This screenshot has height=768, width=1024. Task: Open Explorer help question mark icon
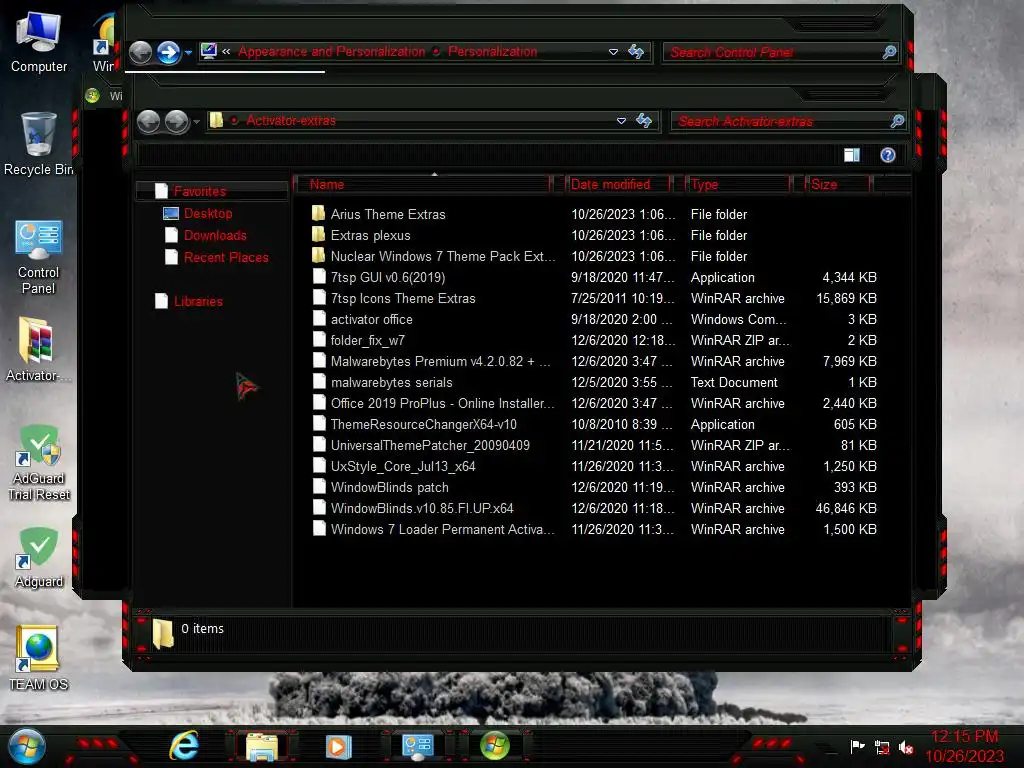click(888, 155)
